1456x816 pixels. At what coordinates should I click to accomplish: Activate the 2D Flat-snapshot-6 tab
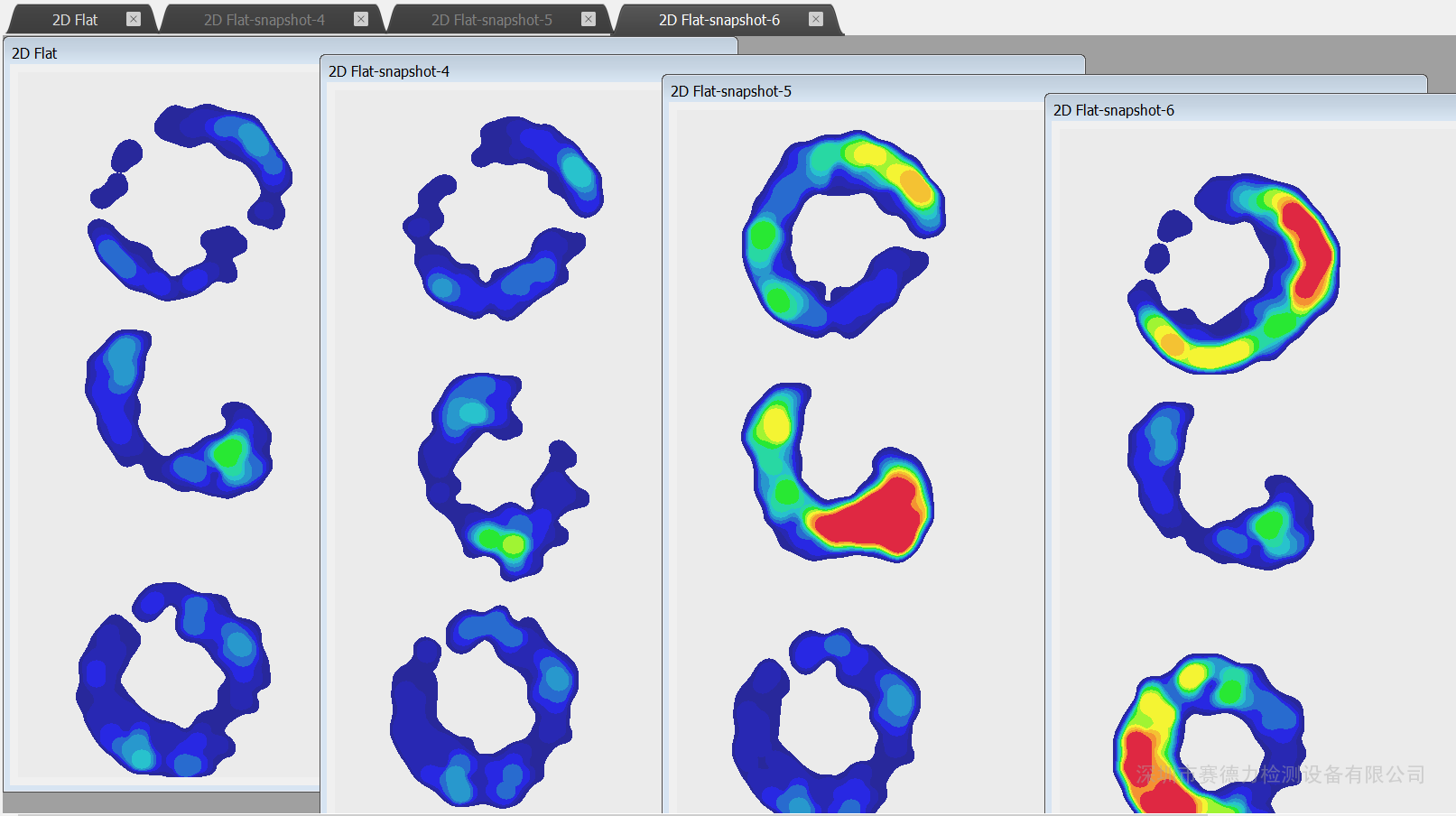coord(719,20)
